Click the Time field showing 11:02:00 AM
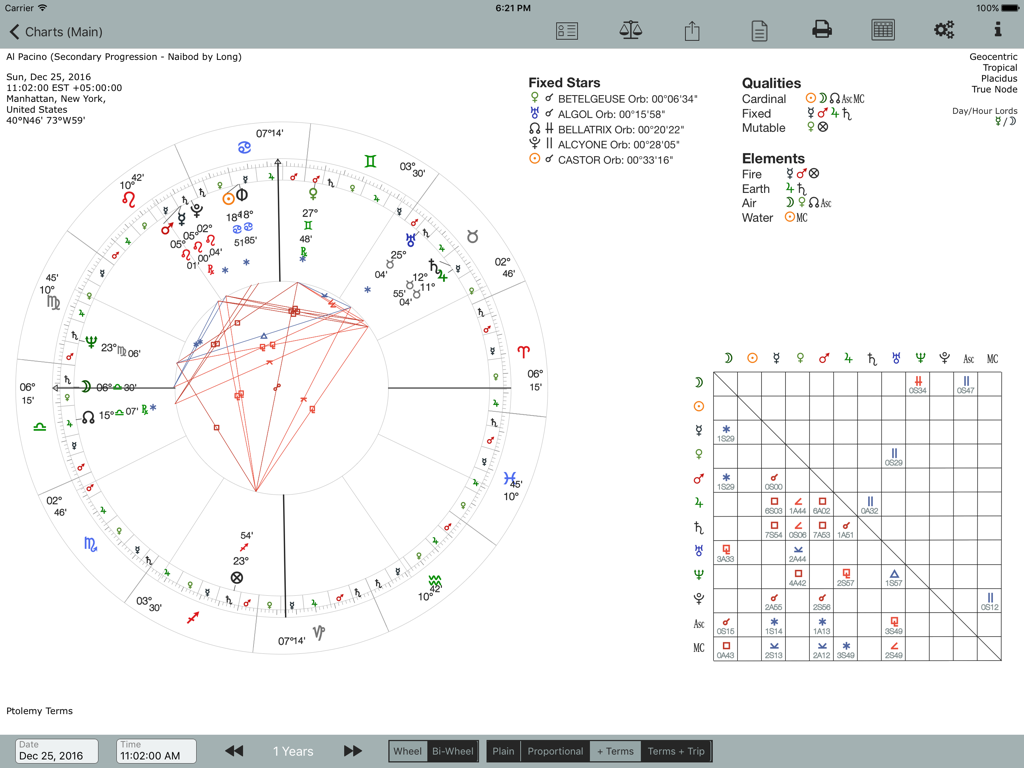Screen dimensions: 1024x768 [155, 751]
